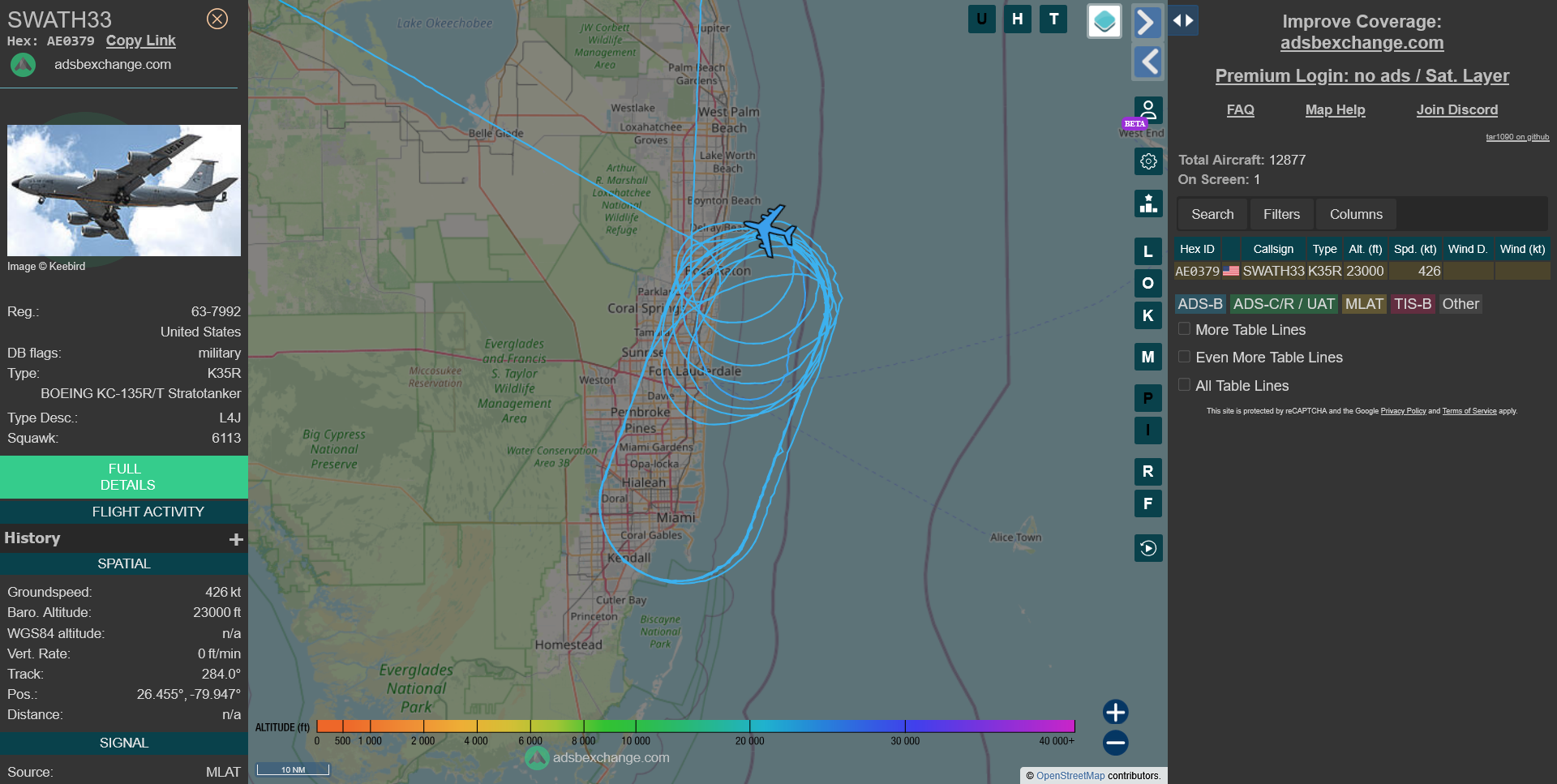Sort table by Hex ID column
Viewport: 1557px width, 784px height.
[1197, 249]
